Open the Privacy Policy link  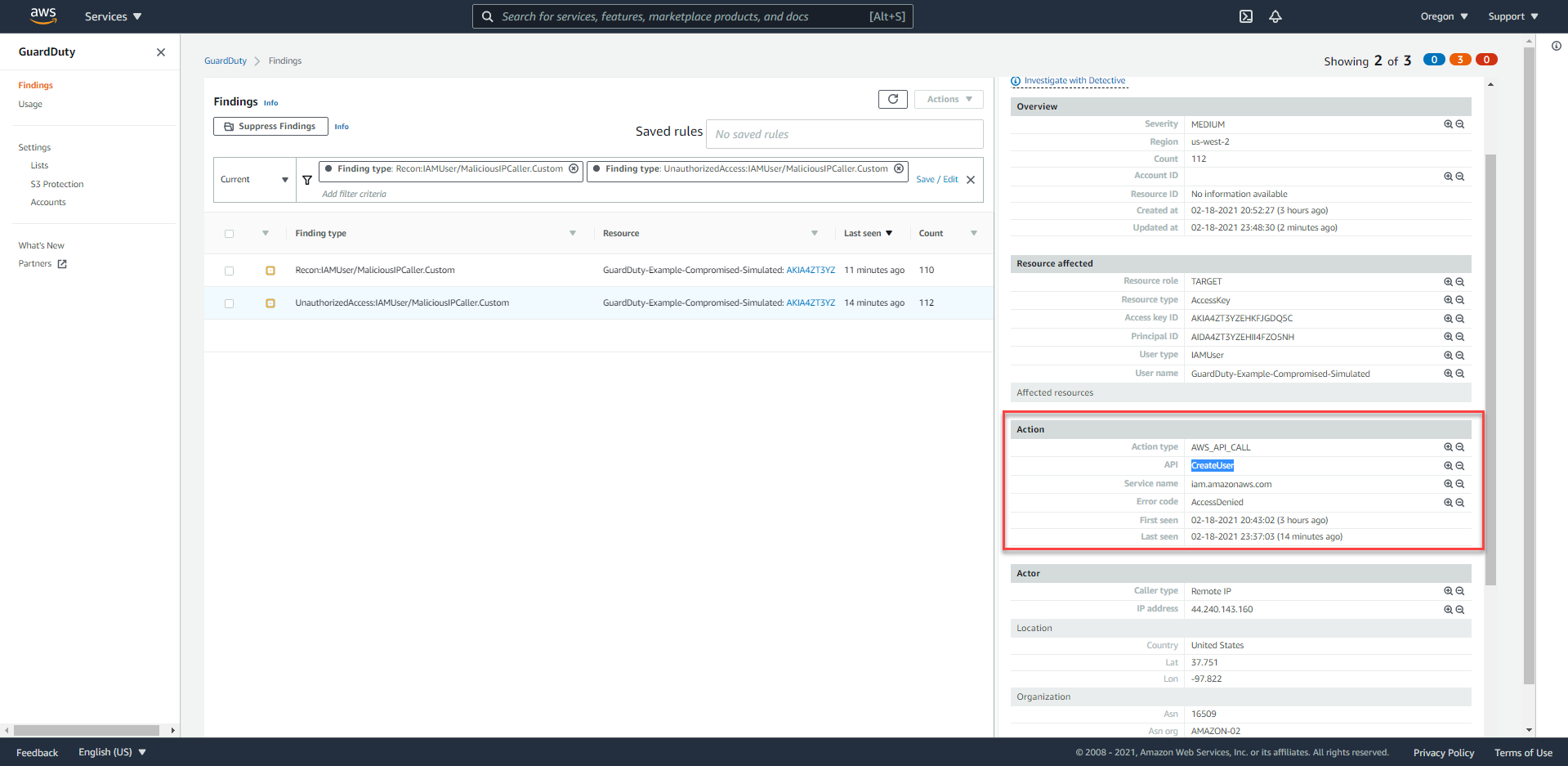1444,753
